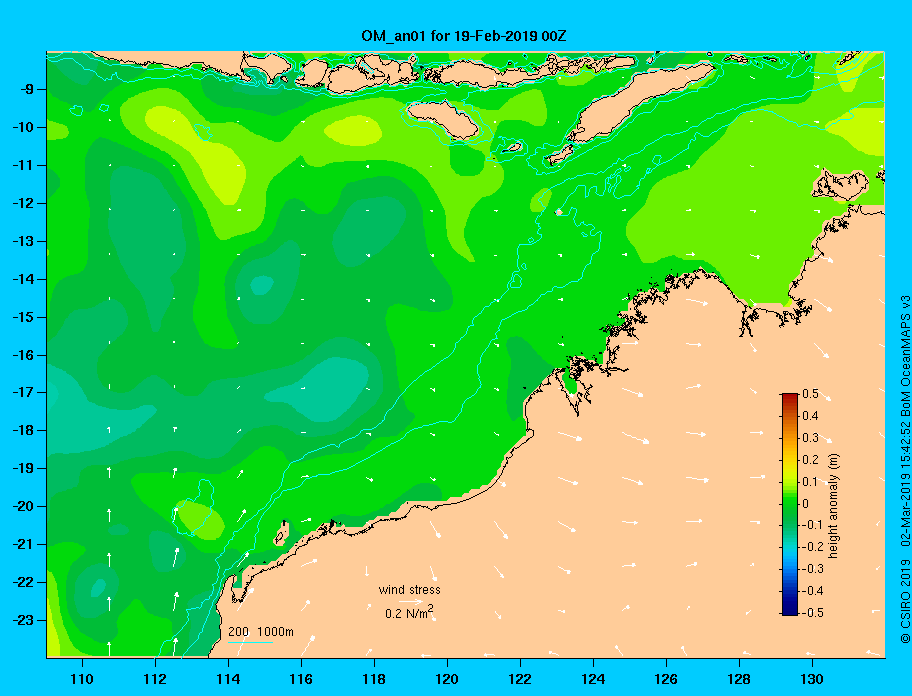Click the height anomaly color bar
Screen dimensions: 912x696
pos(790,504)
